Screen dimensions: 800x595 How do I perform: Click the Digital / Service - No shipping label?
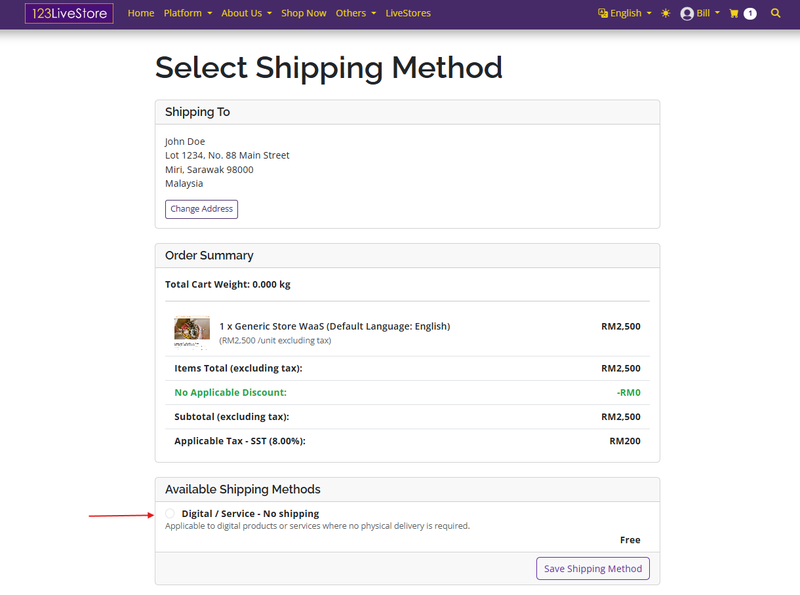click(x=250, y=514)
